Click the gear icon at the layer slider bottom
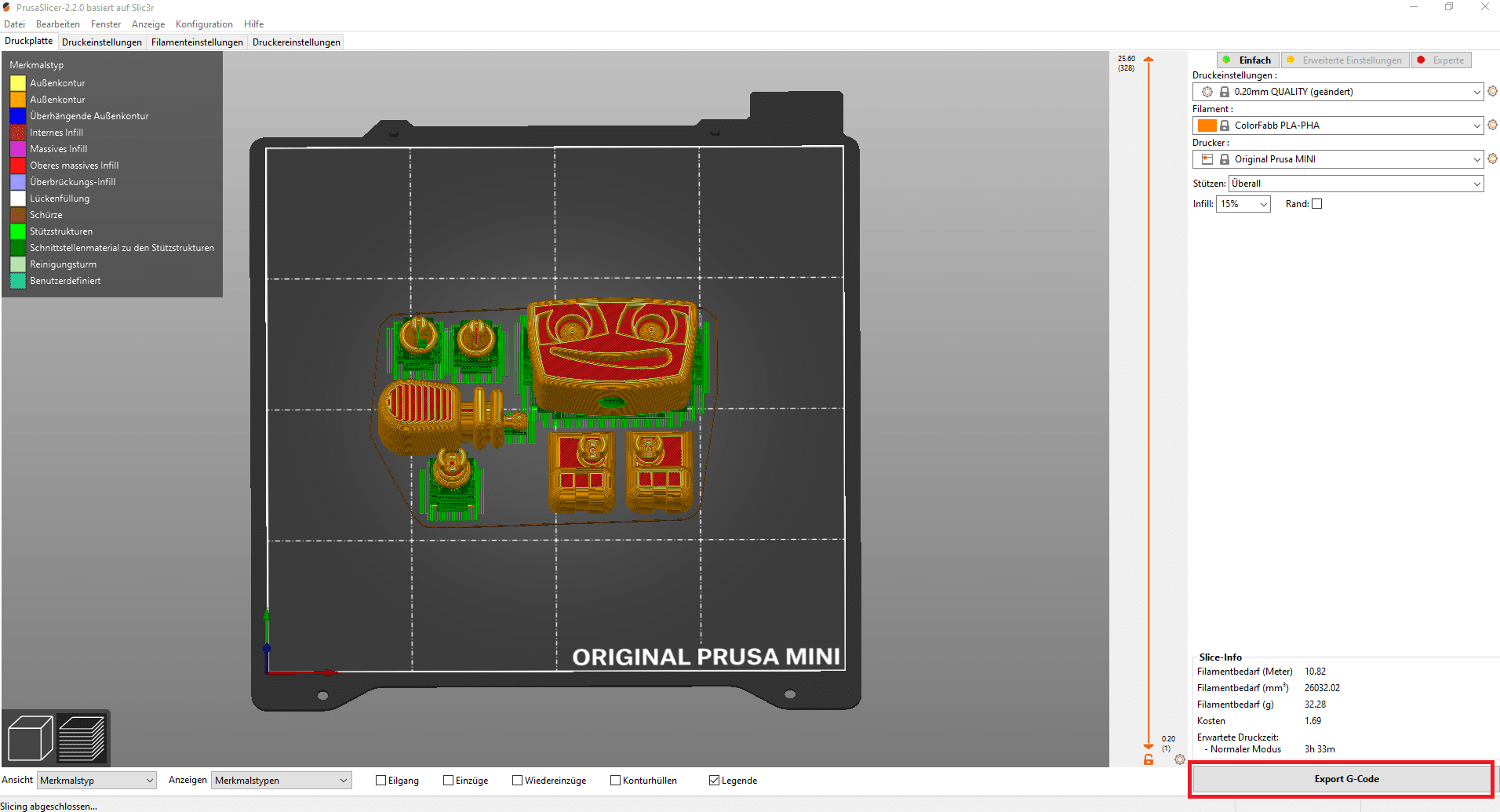1500x812 pixels. (x=1179, y=759)
